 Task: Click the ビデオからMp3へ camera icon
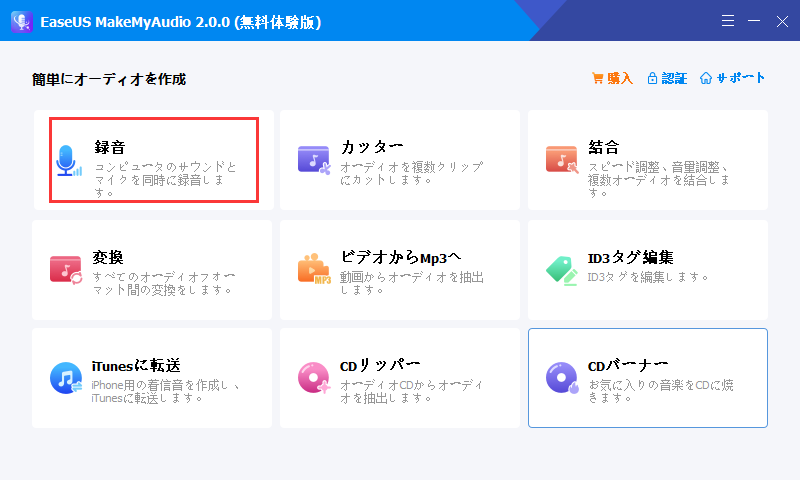pos(314,268)
